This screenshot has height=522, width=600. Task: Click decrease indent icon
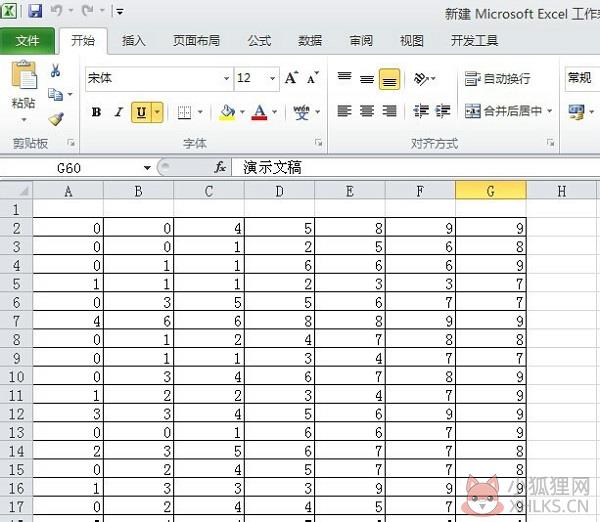pos(421,111)
